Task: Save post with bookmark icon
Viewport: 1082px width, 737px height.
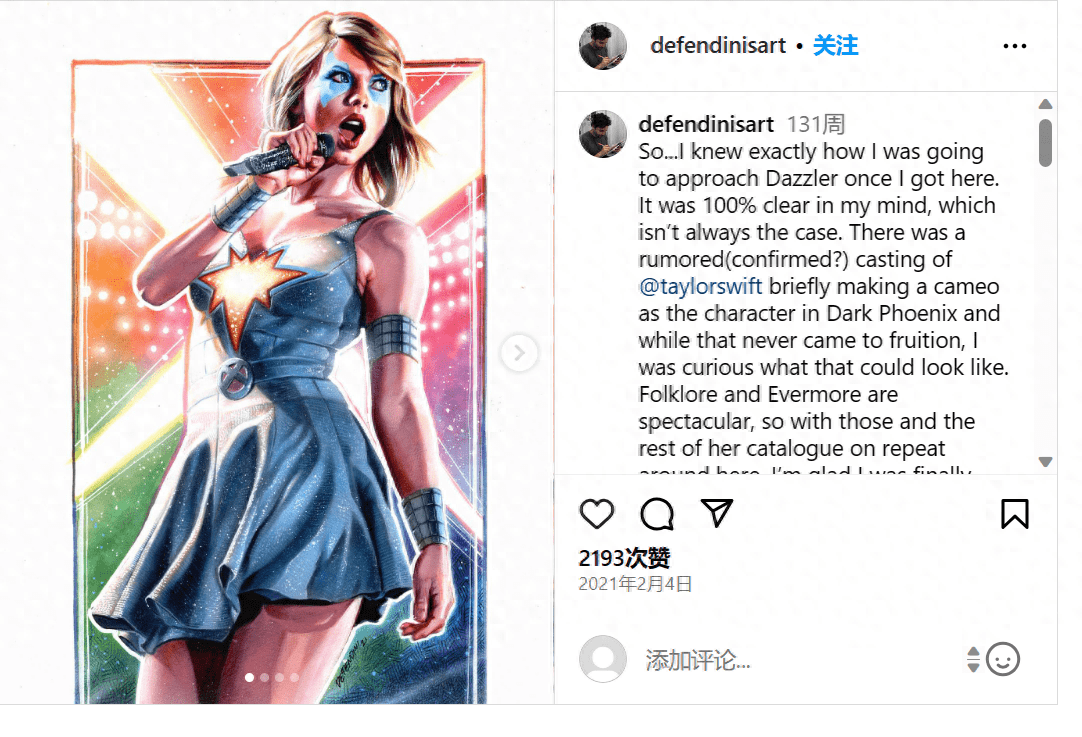Action: (x=1014, y=514)
